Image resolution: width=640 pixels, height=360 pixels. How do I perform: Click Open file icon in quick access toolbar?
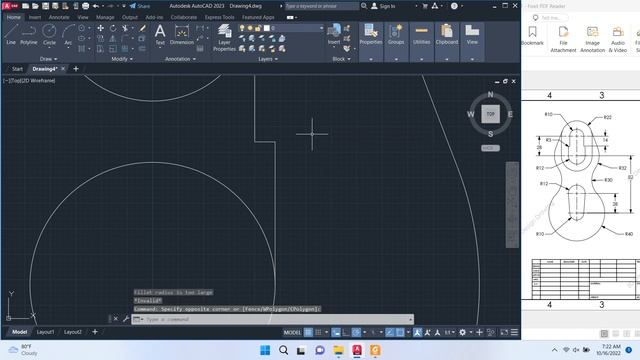point(35,6)
